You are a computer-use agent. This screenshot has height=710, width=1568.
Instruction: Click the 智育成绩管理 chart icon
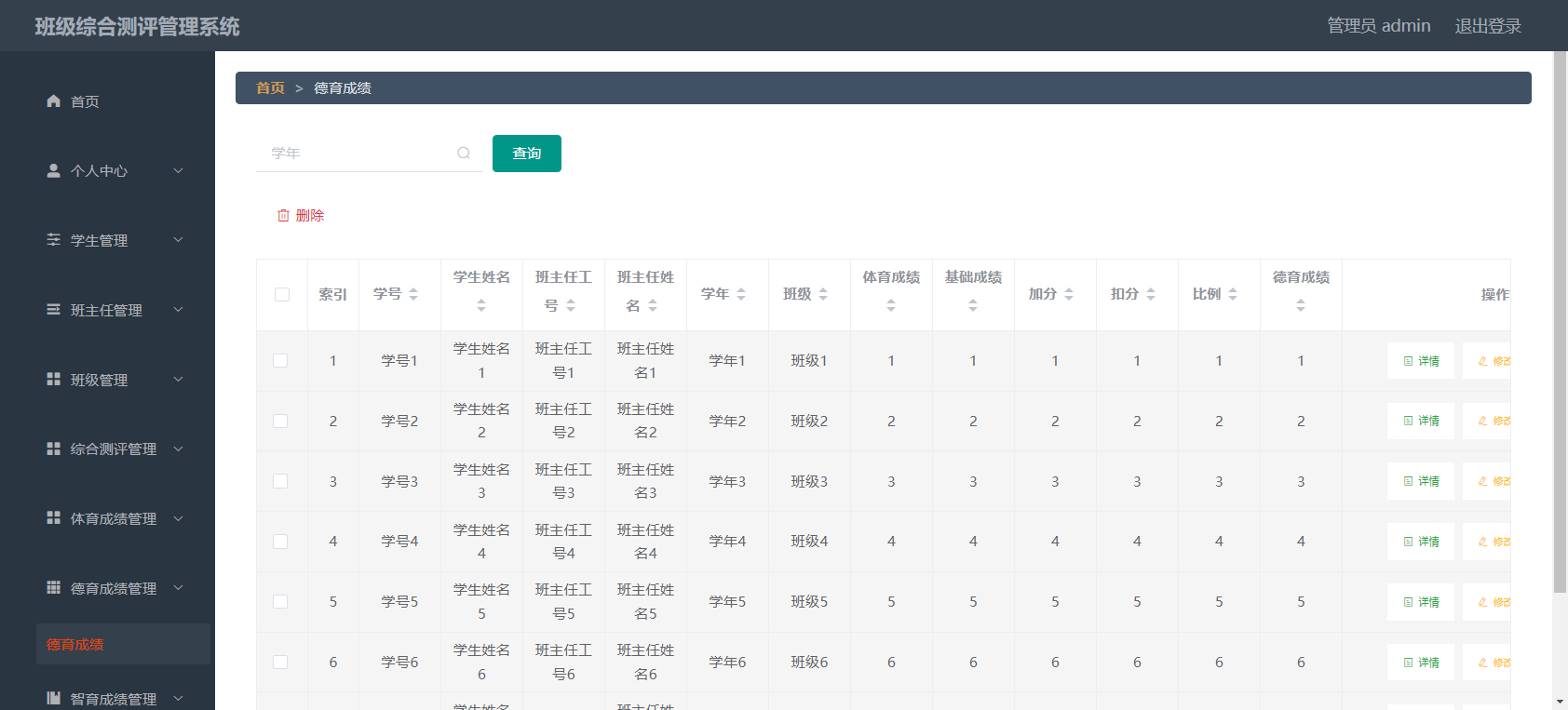53,698
